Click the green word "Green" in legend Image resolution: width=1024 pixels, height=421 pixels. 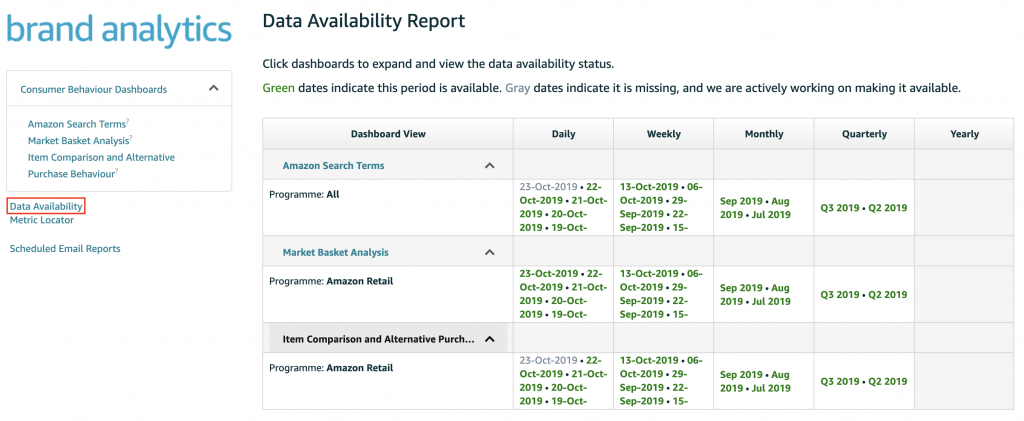(278, 87)
